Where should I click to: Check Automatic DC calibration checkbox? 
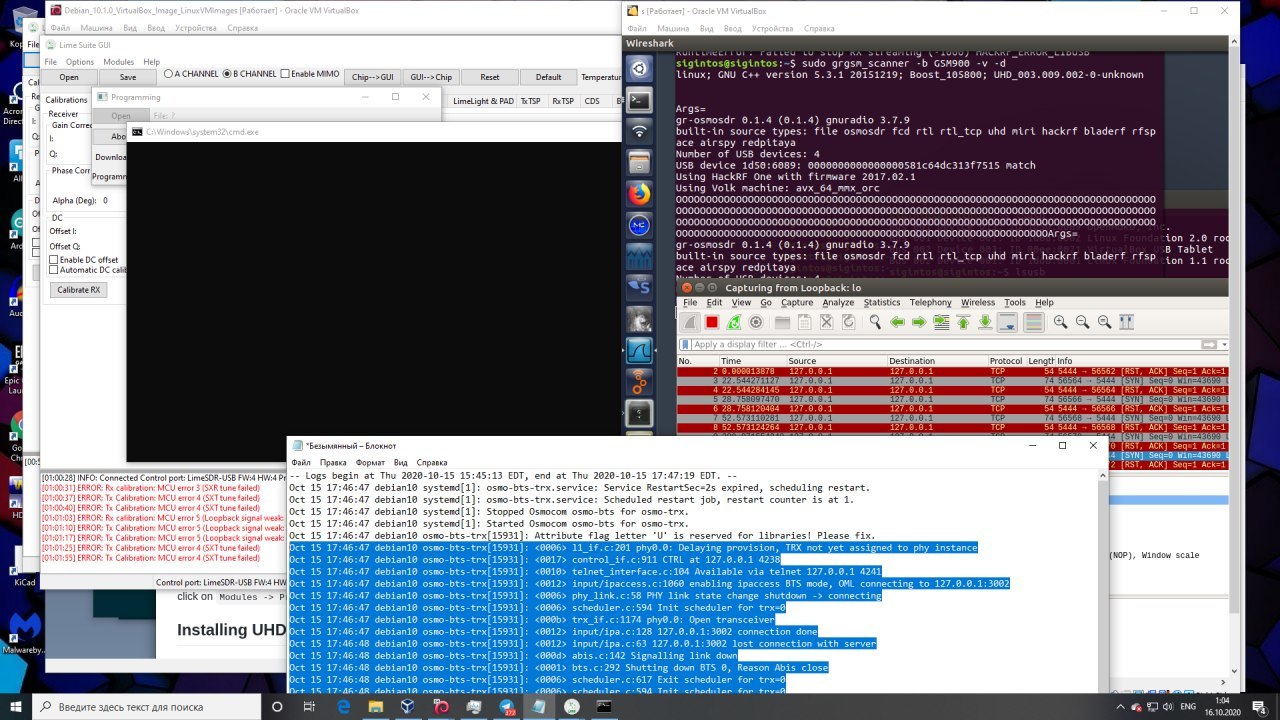pyautogui.click(x=54, y=270)
